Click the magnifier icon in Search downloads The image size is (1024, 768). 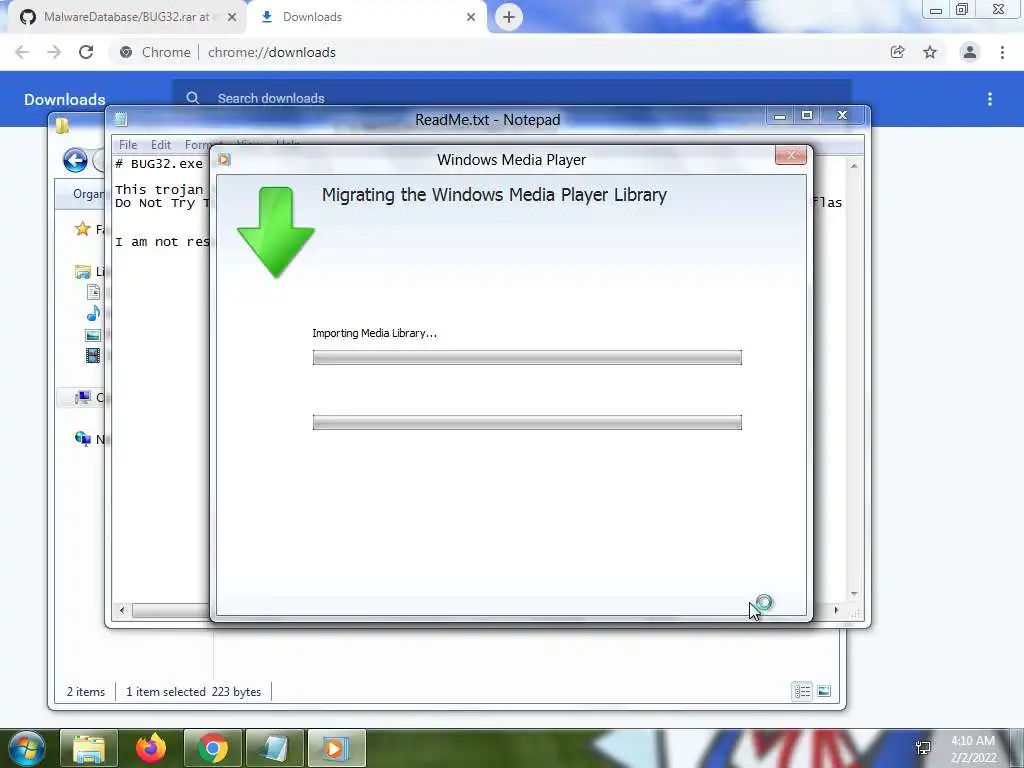click(193, 98)
